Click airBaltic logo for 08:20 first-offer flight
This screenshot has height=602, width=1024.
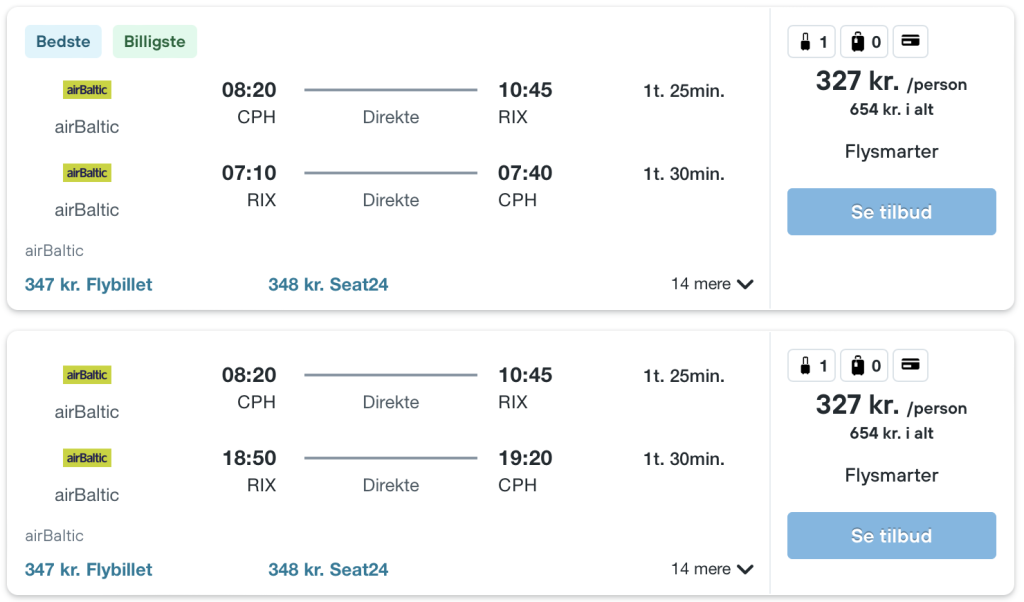(87, 90)
